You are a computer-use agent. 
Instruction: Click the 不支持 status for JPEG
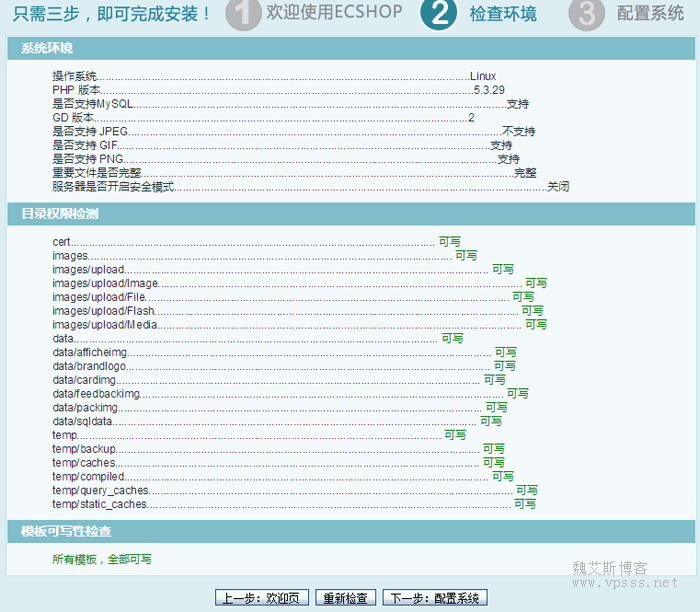click(518, 132)
